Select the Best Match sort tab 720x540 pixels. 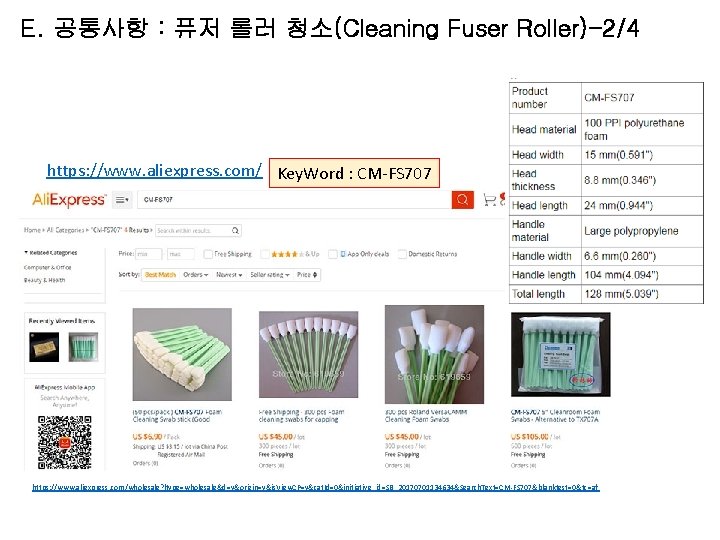pyautogui.click(x=160, y=275)
